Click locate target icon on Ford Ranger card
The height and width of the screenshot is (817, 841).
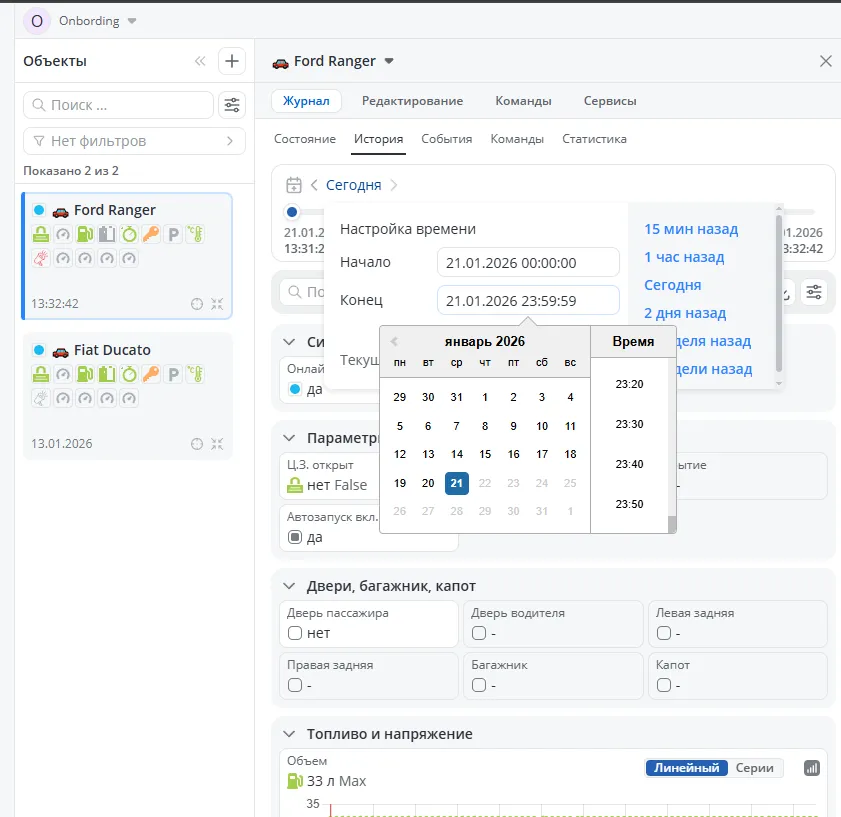[x=197, y=304]
